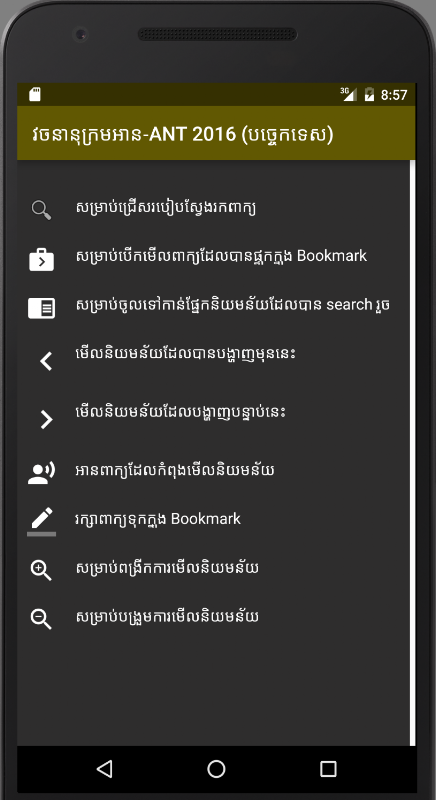This screenshot has width=436, height=800.
Task: Tap the zoom in magnifier icon
Action: click(x=41, y=570)
